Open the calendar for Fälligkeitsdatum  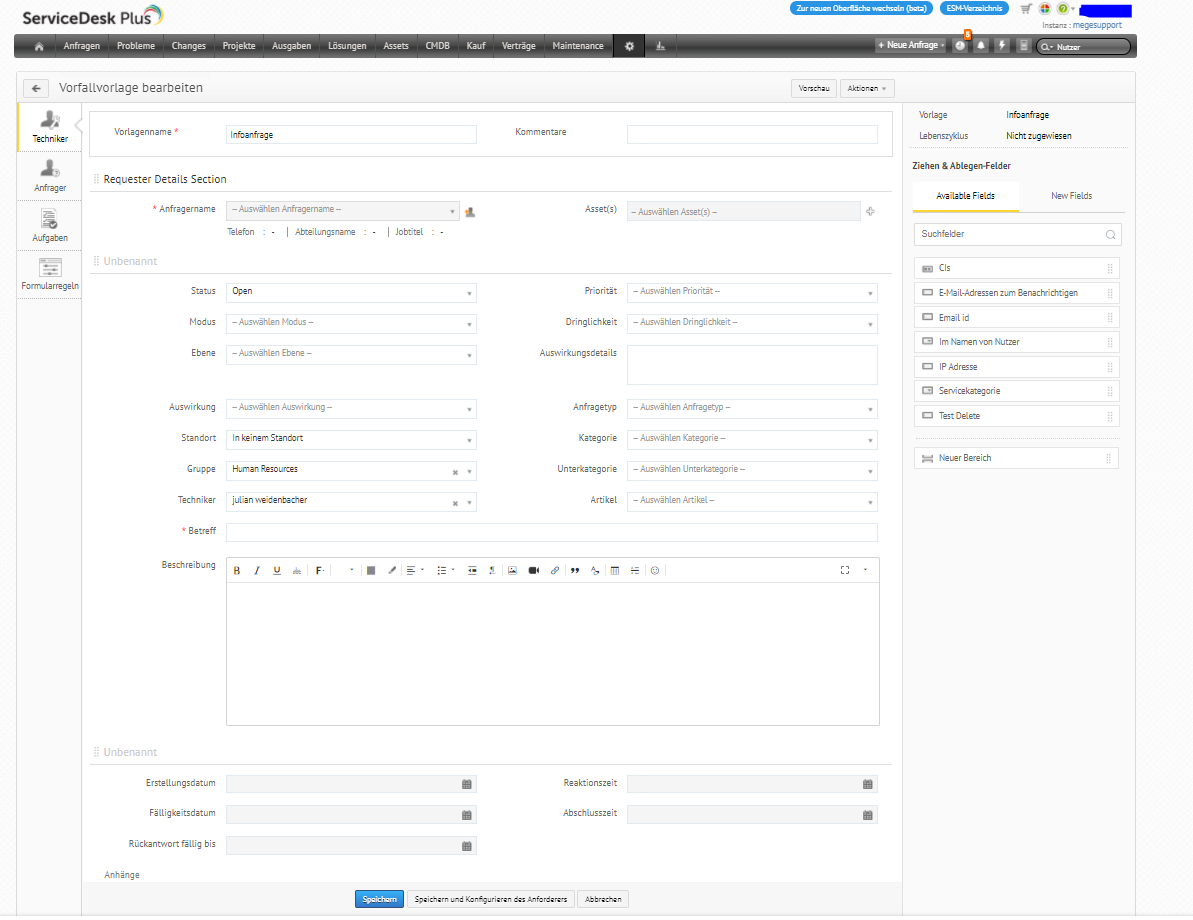point(467,816)
